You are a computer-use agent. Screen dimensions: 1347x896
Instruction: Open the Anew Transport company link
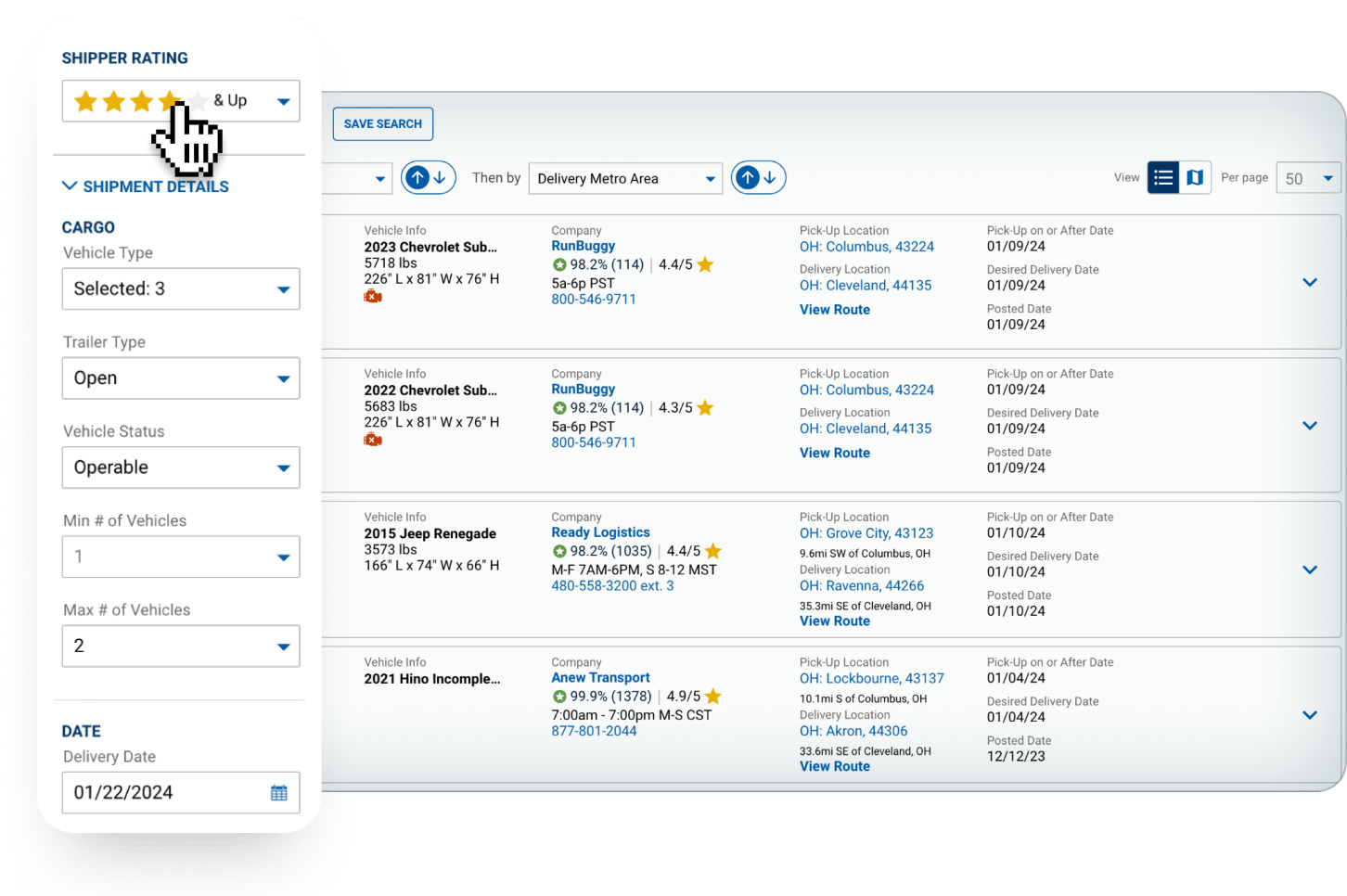click(600, 677)
